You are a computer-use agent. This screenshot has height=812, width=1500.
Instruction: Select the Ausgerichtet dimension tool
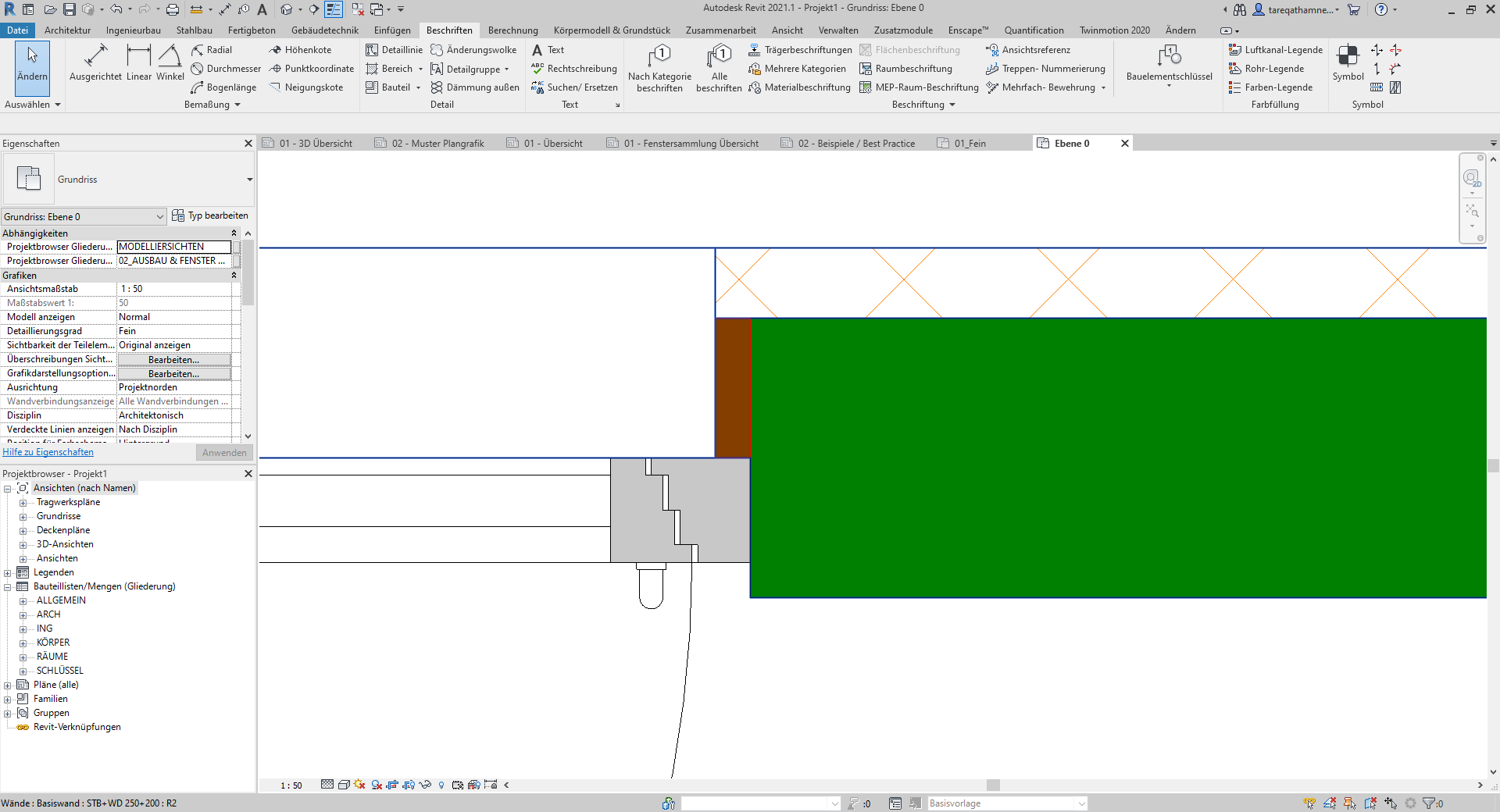click(x=95, y=62)
